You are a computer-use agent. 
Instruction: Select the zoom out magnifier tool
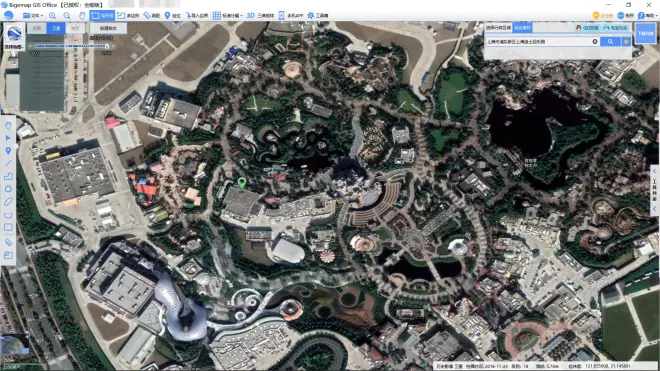pyautogui.click(x=67, y=16)
